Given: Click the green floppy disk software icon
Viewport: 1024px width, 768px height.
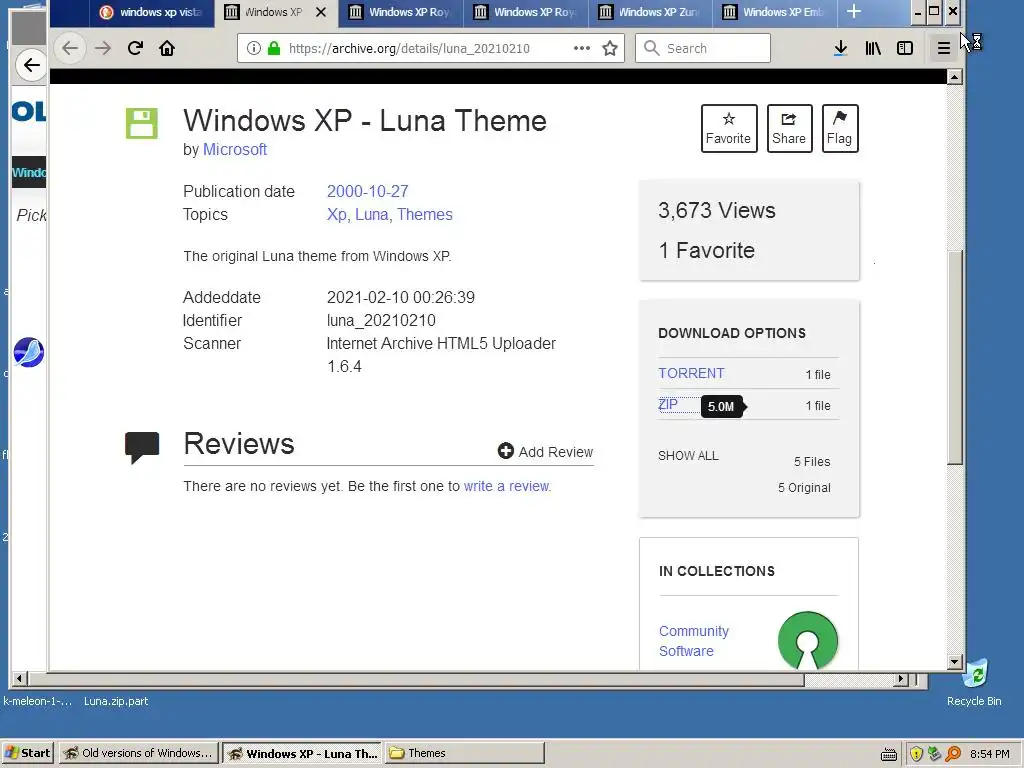Looking at the screenshot, I should coord(142,123).
